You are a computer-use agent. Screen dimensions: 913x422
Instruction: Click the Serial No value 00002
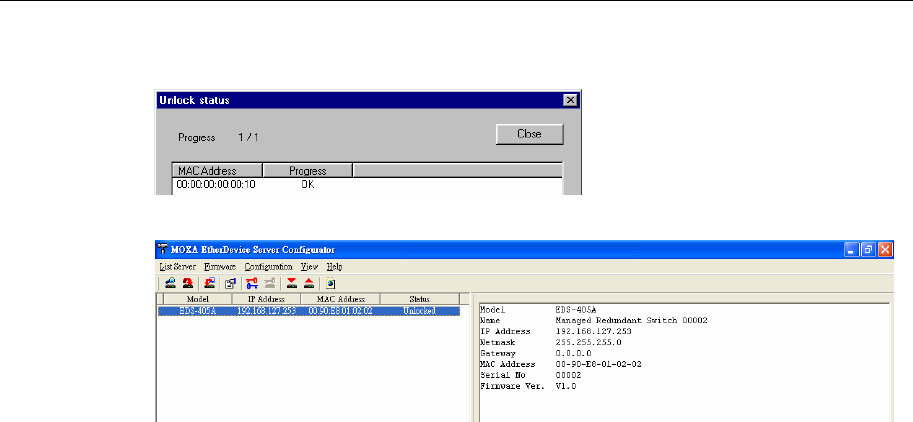[x=567, y=375]
